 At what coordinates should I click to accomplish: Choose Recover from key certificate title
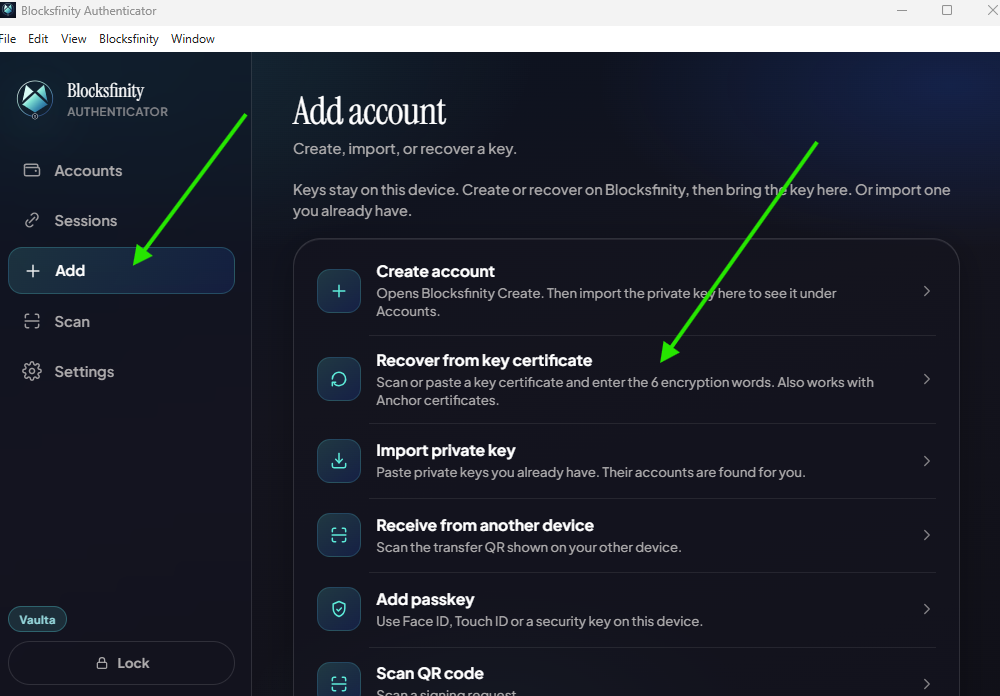484,360
